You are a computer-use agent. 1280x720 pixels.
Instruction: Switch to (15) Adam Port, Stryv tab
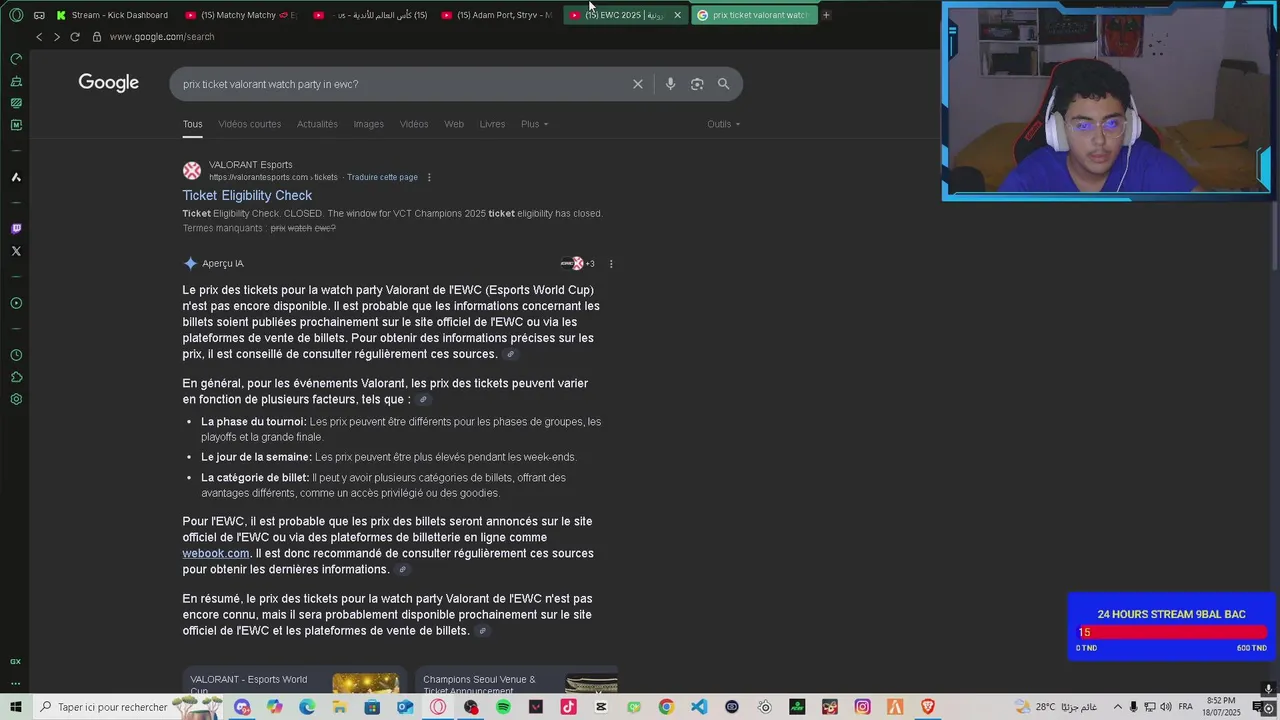[497, 15]
